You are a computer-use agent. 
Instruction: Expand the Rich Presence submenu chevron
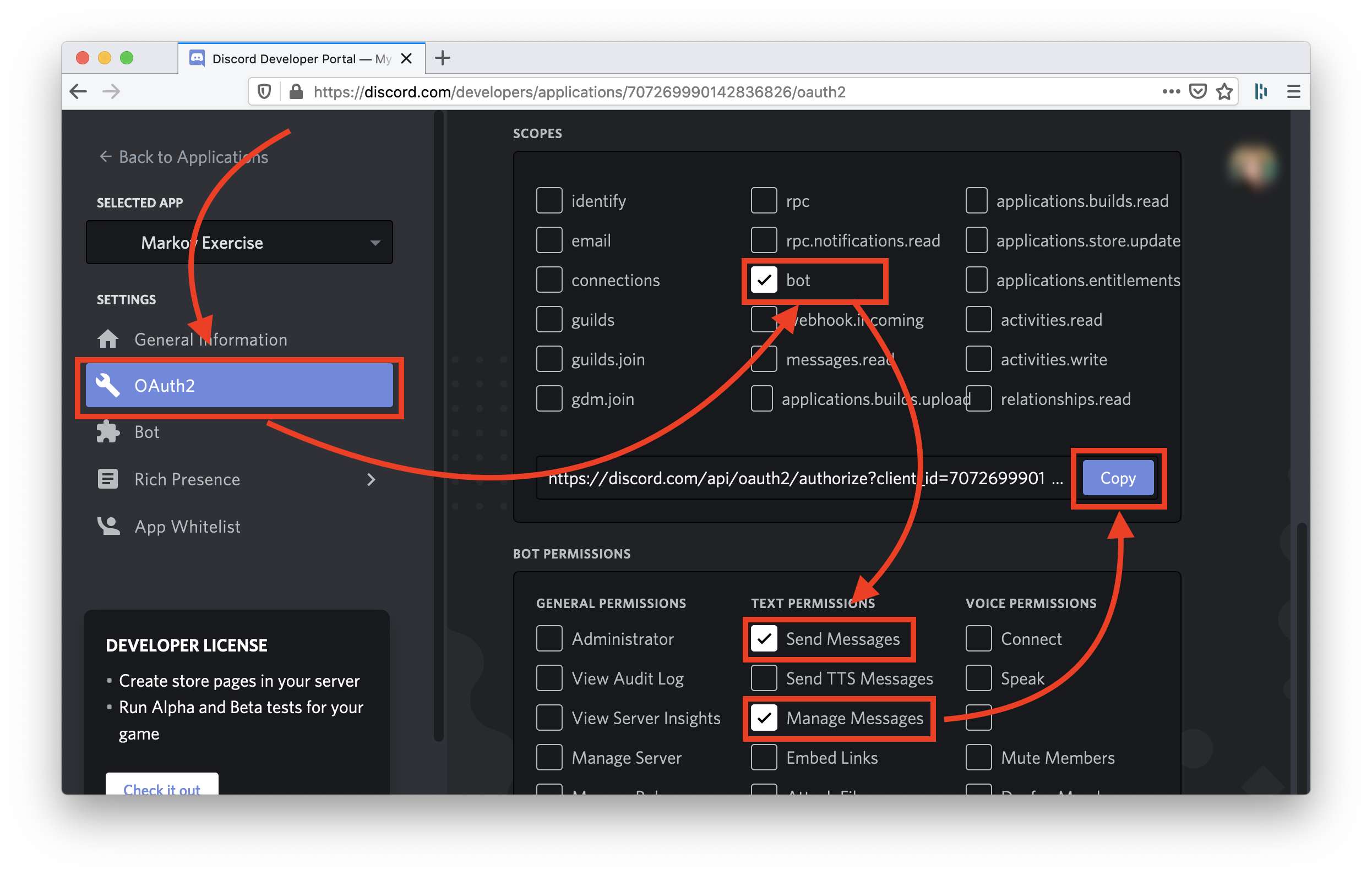(372, 480)
